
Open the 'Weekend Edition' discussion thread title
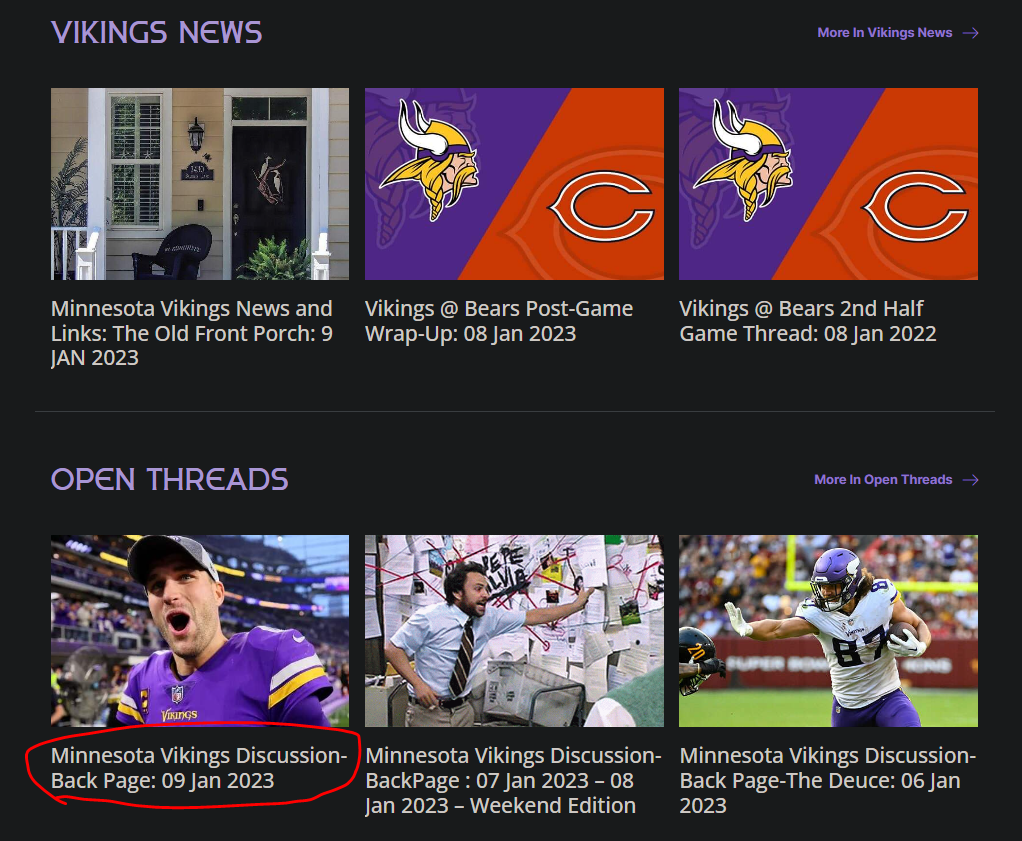pyautogui.click(x=512, y=780)
